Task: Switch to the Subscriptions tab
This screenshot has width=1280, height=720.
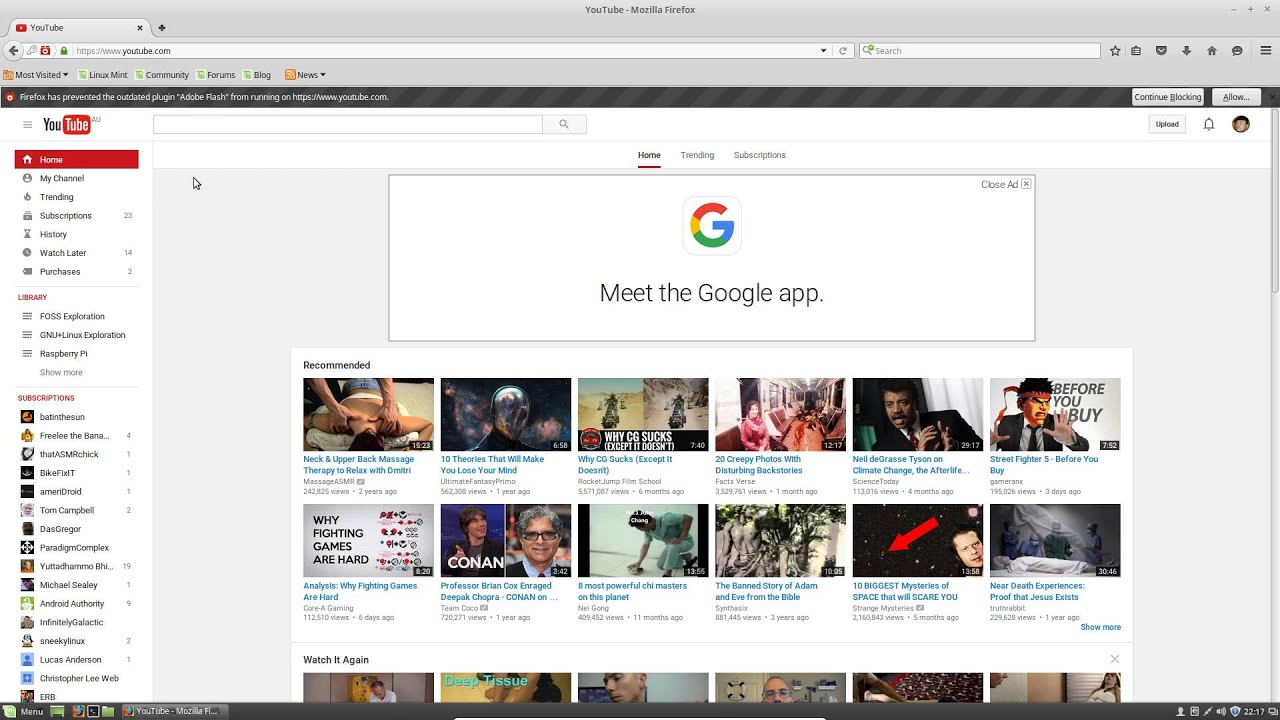Action: click(x=760, y=155)
